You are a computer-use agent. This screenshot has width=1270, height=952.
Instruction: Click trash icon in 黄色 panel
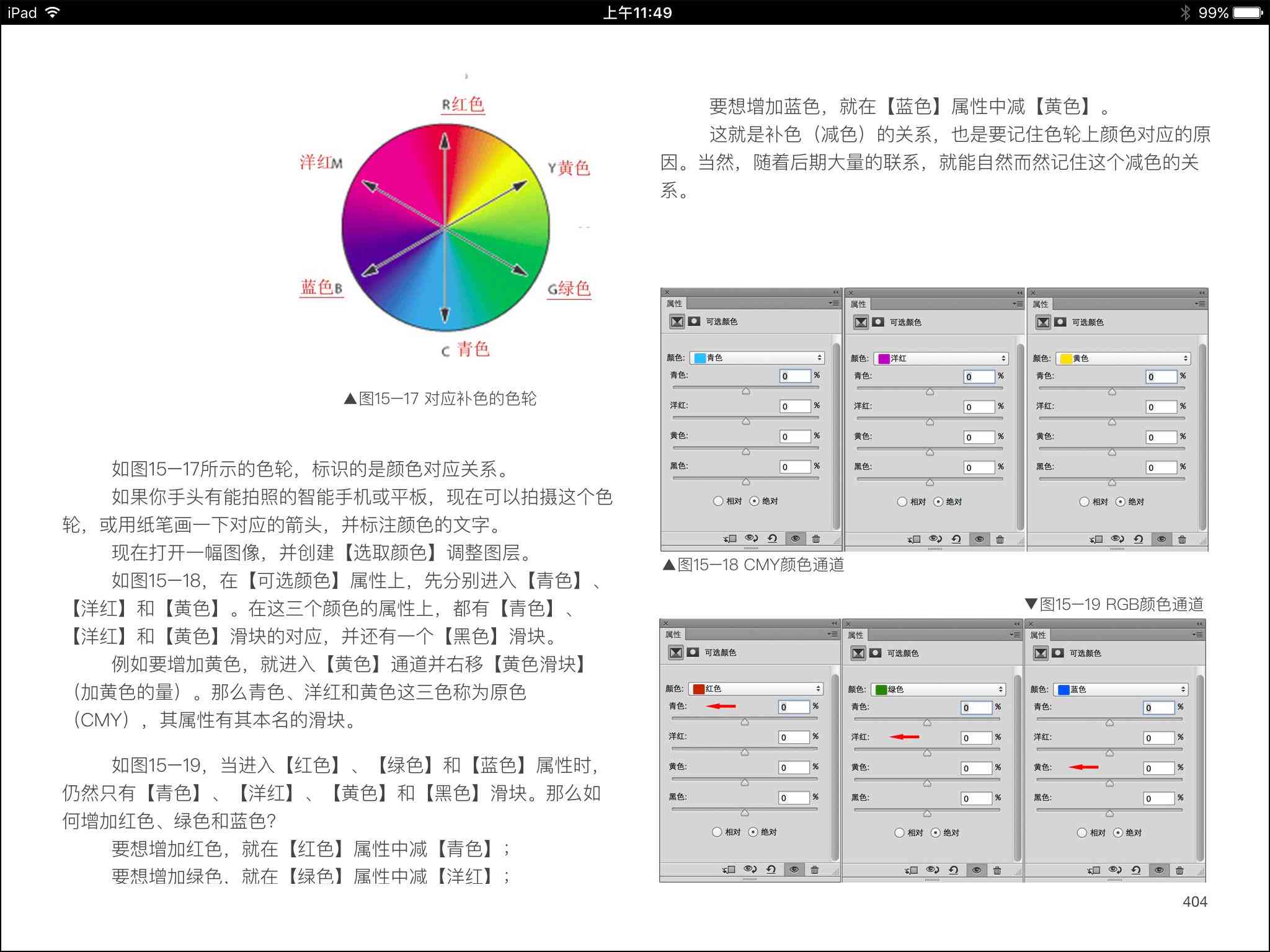point(1183,540)
